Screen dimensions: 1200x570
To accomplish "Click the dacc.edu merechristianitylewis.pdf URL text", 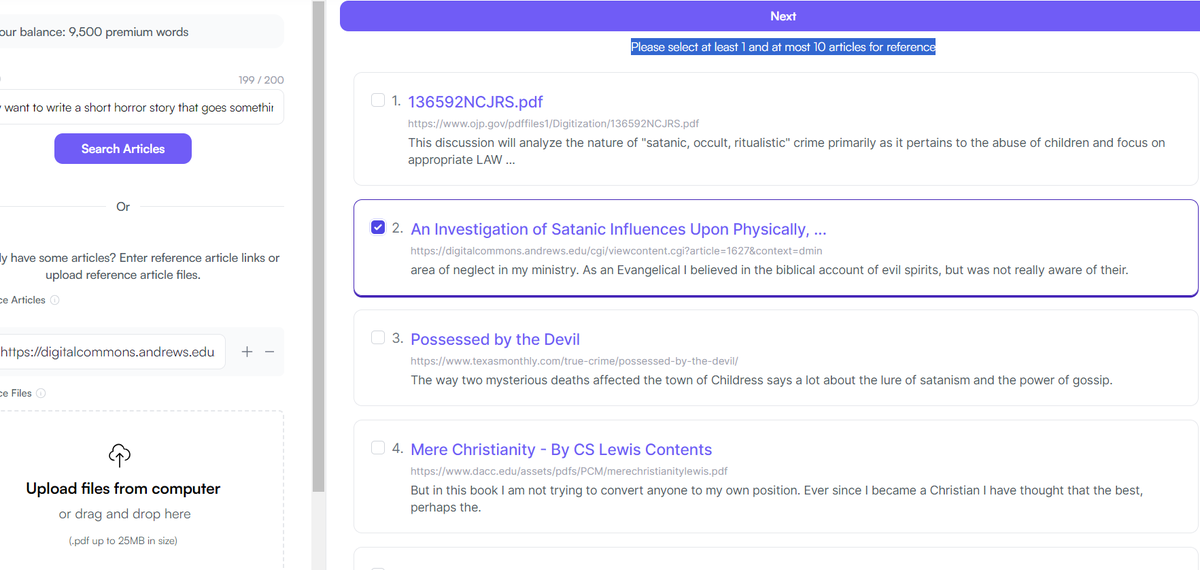I will click(x=569, y=470).
